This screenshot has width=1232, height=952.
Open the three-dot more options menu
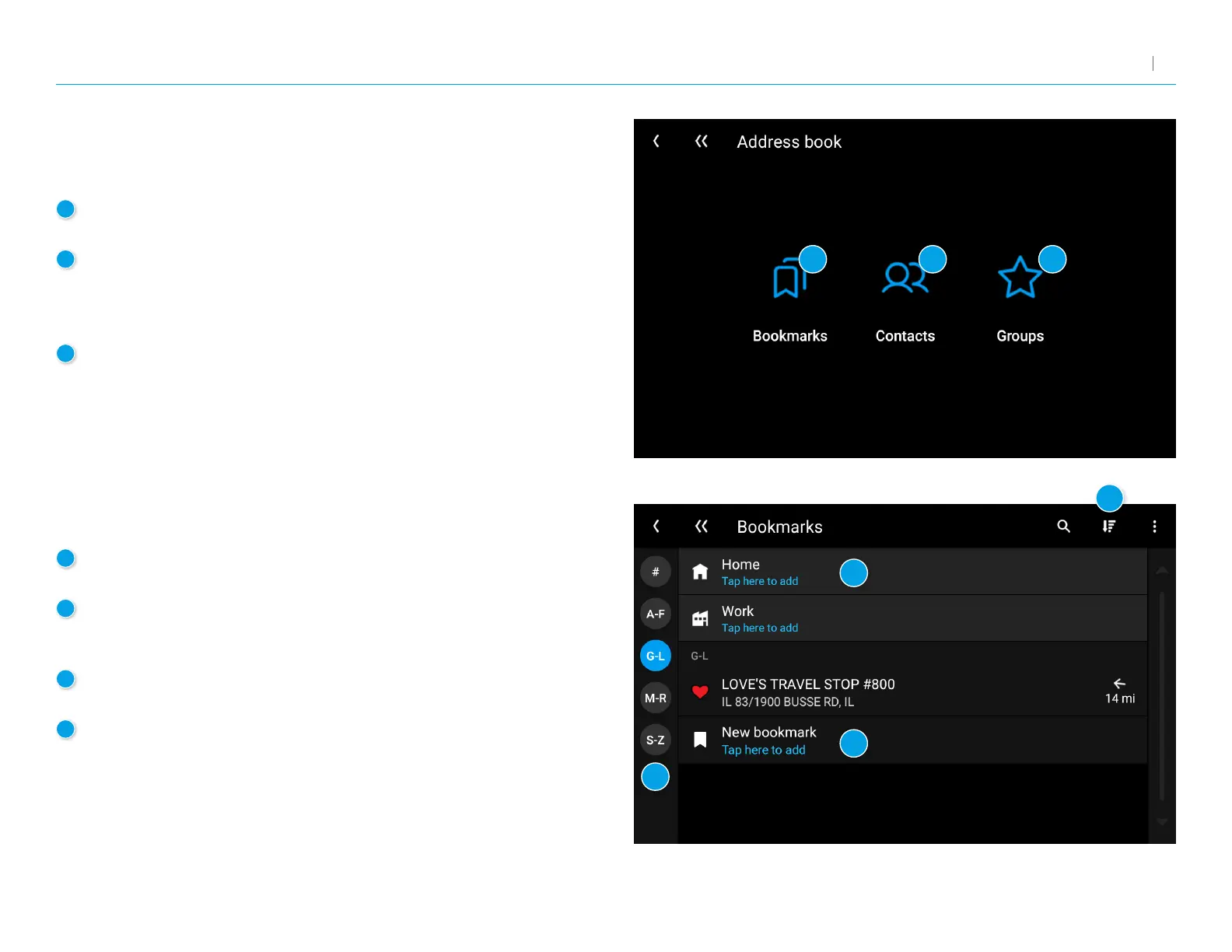(x=1154, y=527)
